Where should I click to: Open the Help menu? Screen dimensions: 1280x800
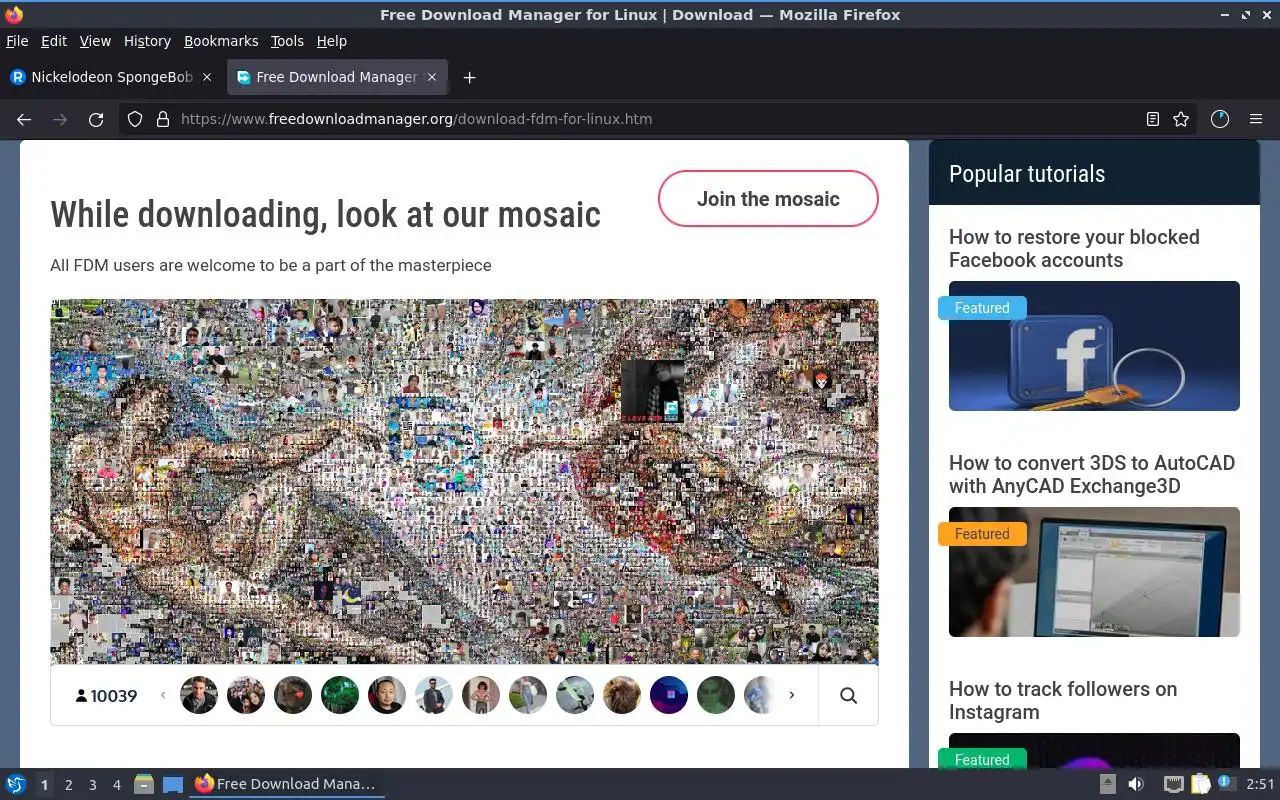point(332,41)
